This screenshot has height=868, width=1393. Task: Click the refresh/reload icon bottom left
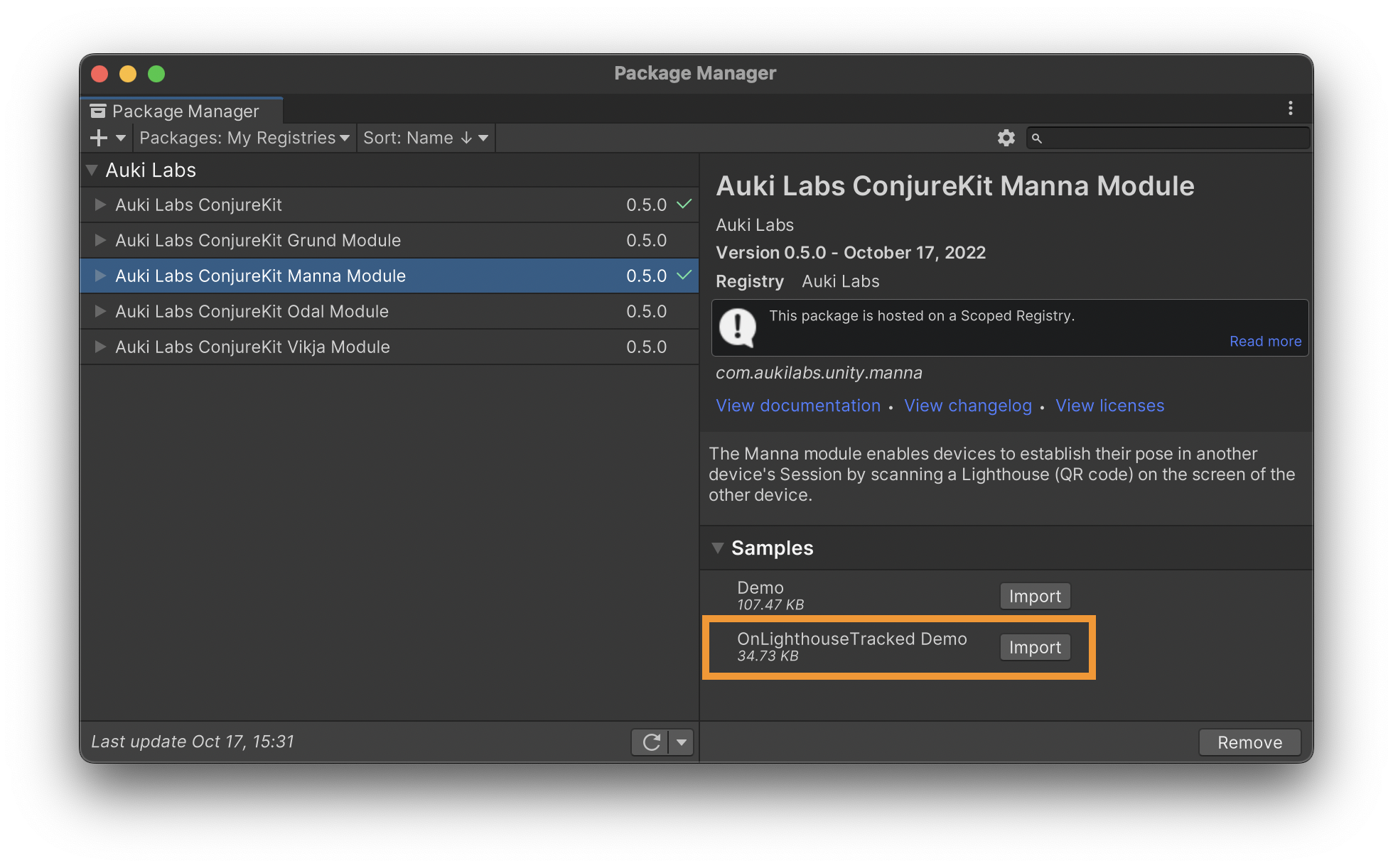tap(651, 741)
